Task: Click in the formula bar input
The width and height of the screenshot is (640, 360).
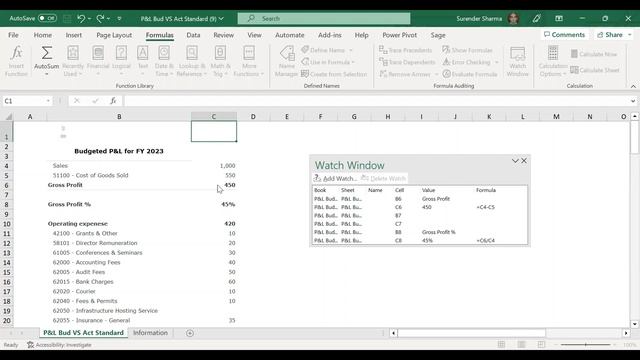Action: tap(376, 101)
